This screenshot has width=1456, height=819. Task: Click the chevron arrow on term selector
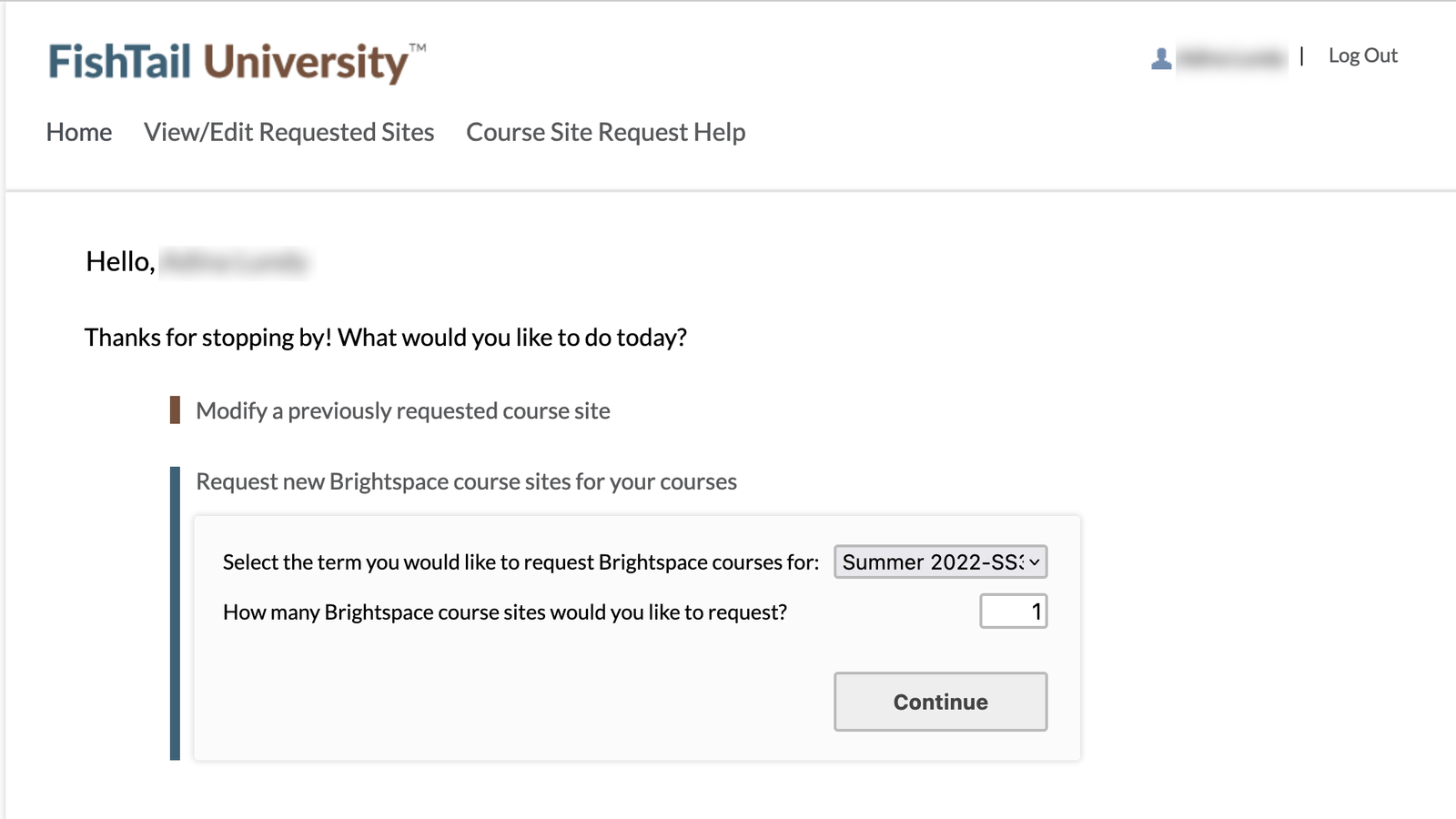(1035, 562)
